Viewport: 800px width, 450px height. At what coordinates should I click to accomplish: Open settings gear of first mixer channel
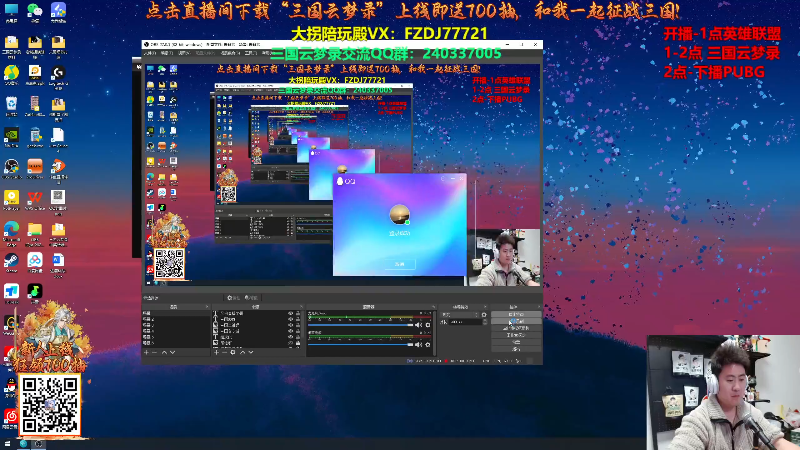point(428,325)
